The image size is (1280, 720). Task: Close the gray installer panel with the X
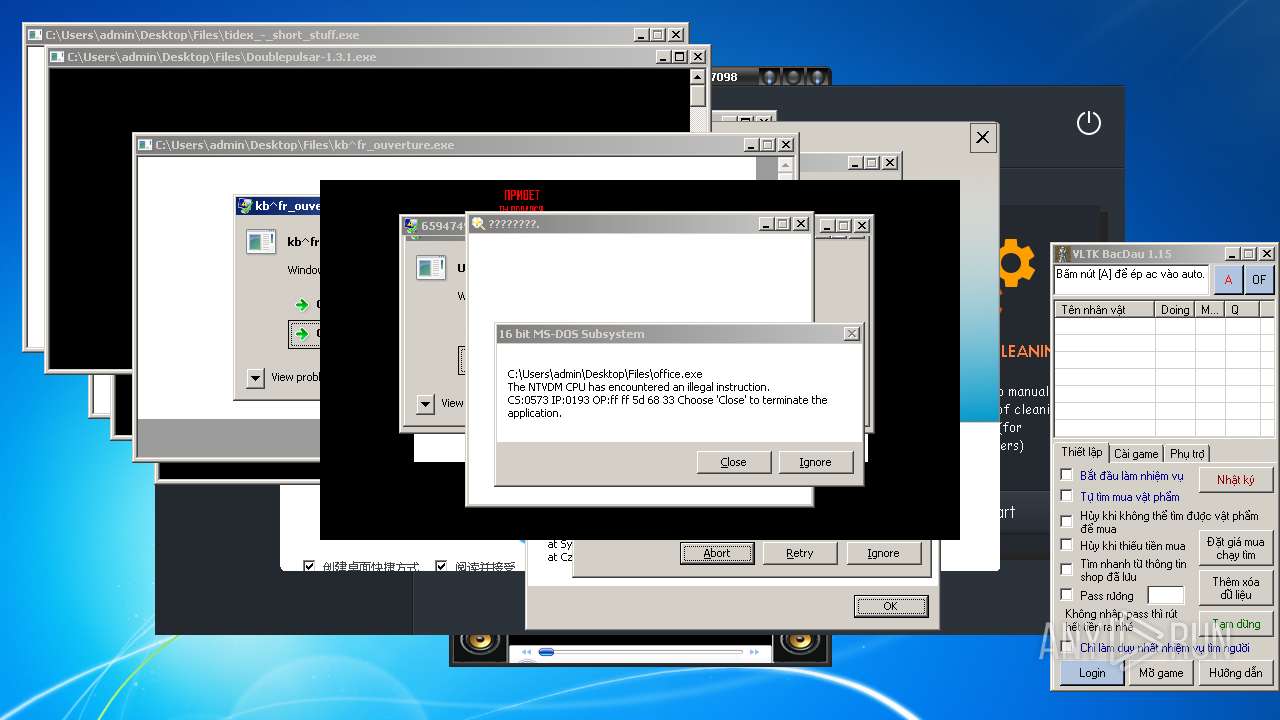tap(982, 138)
